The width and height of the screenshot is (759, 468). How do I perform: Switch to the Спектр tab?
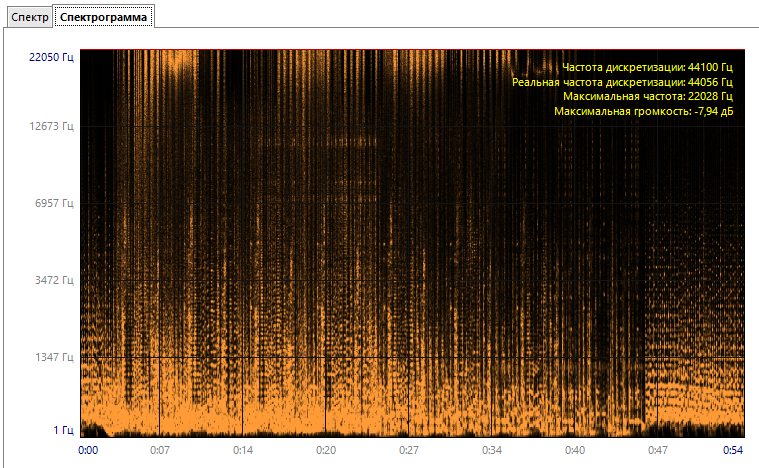[x=30, y=17]
